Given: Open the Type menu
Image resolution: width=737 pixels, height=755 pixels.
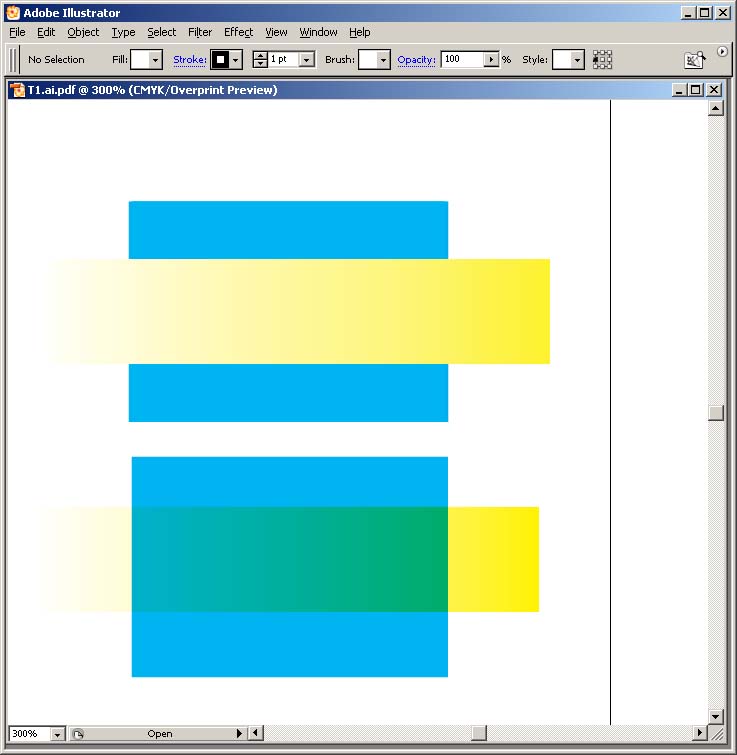Looking at the screenshot, I should click(x=124, y=32).
